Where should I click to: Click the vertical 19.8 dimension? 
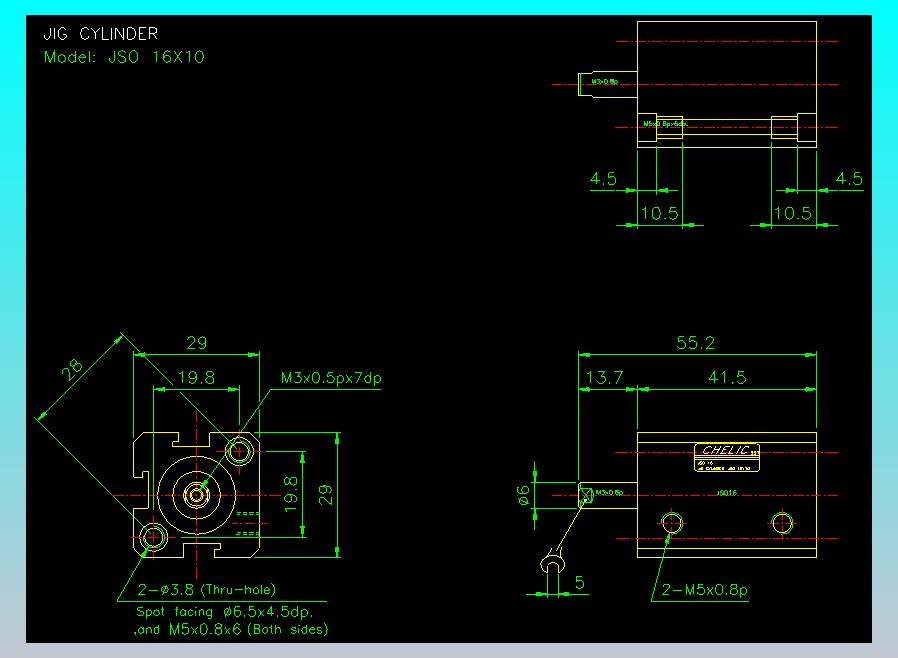click(x=291, y=494)
